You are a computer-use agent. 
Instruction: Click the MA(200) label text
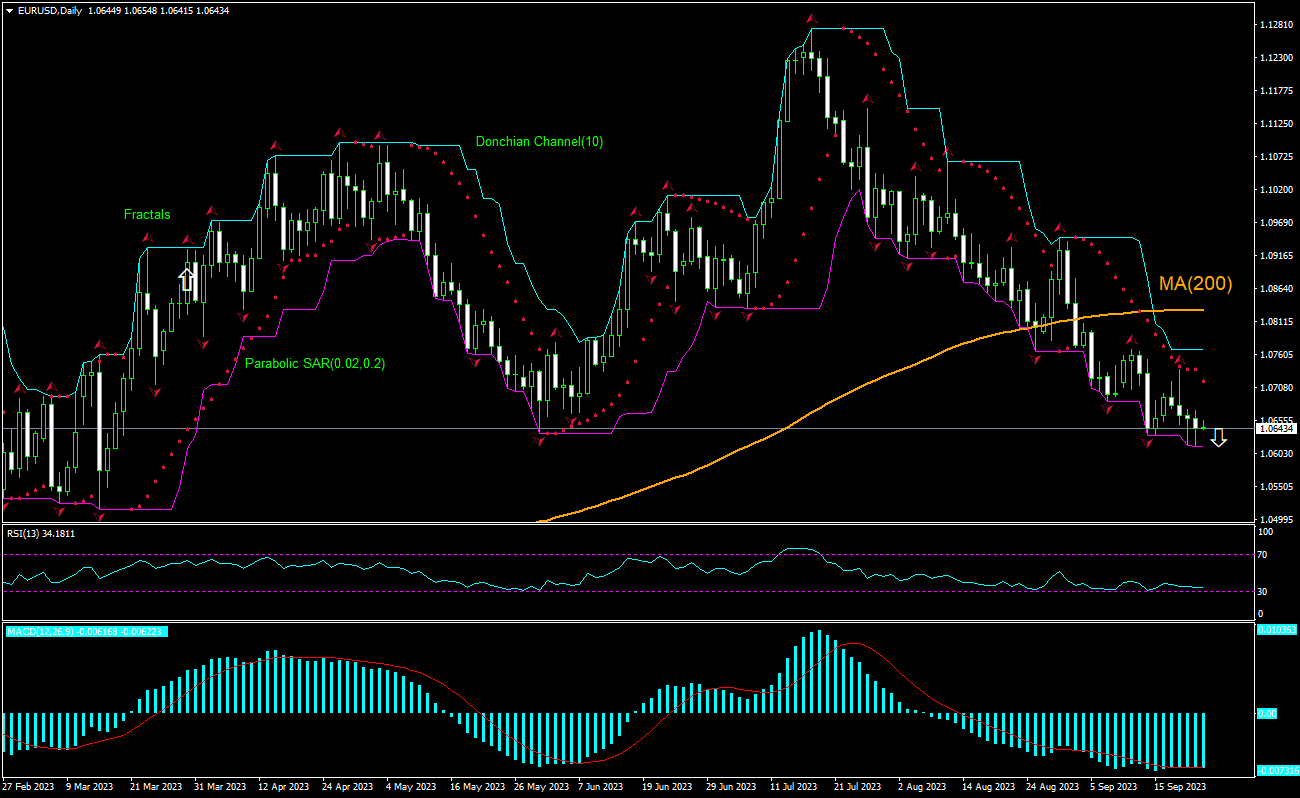[x=1196, y=285]
